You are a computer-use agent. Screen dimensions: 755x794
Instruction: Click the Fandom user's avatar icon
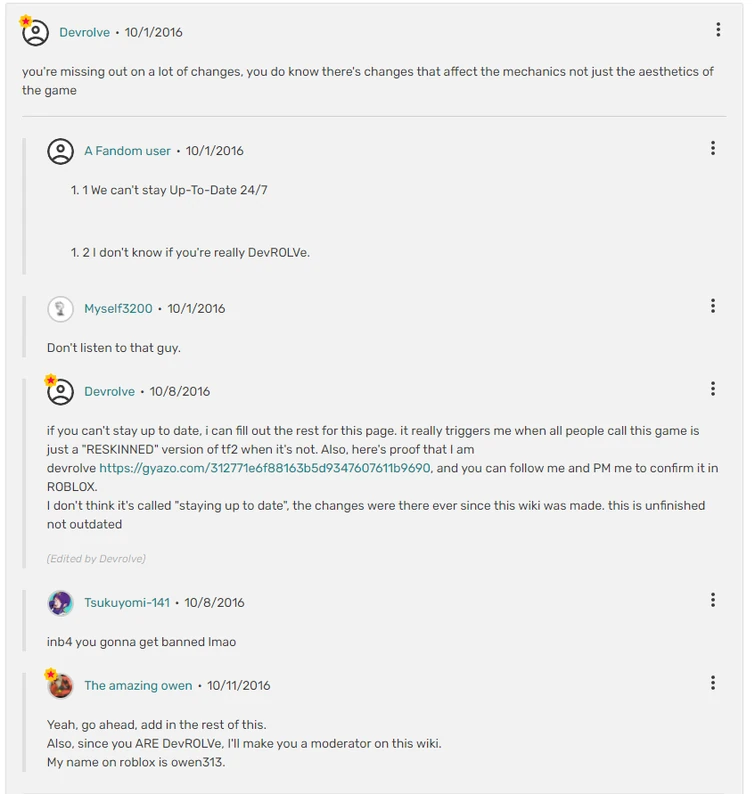coord(61,151)
